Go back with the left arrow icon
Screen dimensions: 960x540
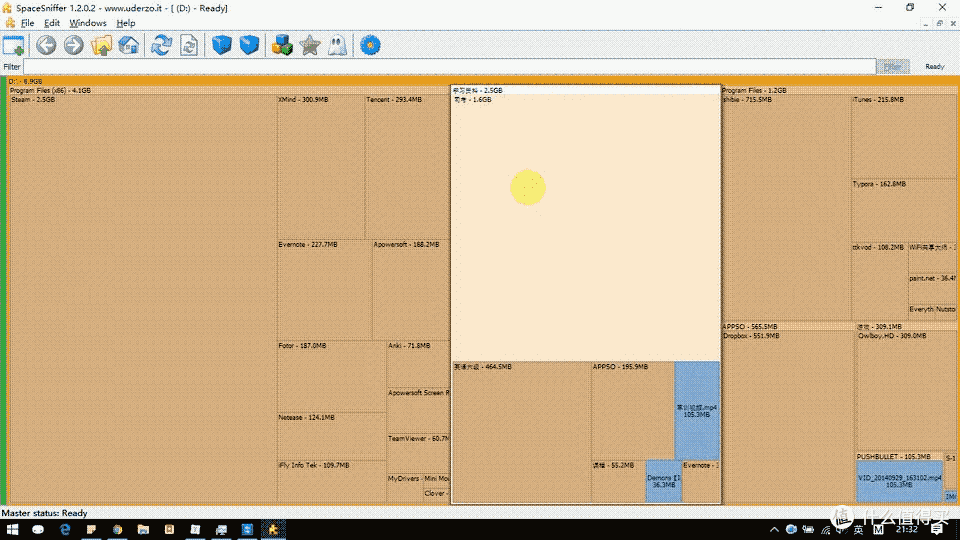46,45
